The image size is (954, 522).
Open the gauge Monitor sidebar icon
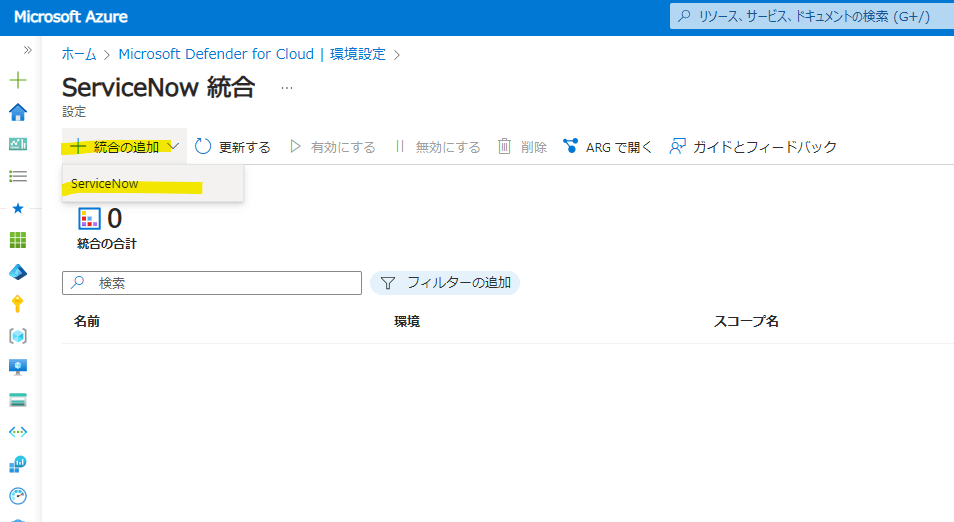pos(18,496)
